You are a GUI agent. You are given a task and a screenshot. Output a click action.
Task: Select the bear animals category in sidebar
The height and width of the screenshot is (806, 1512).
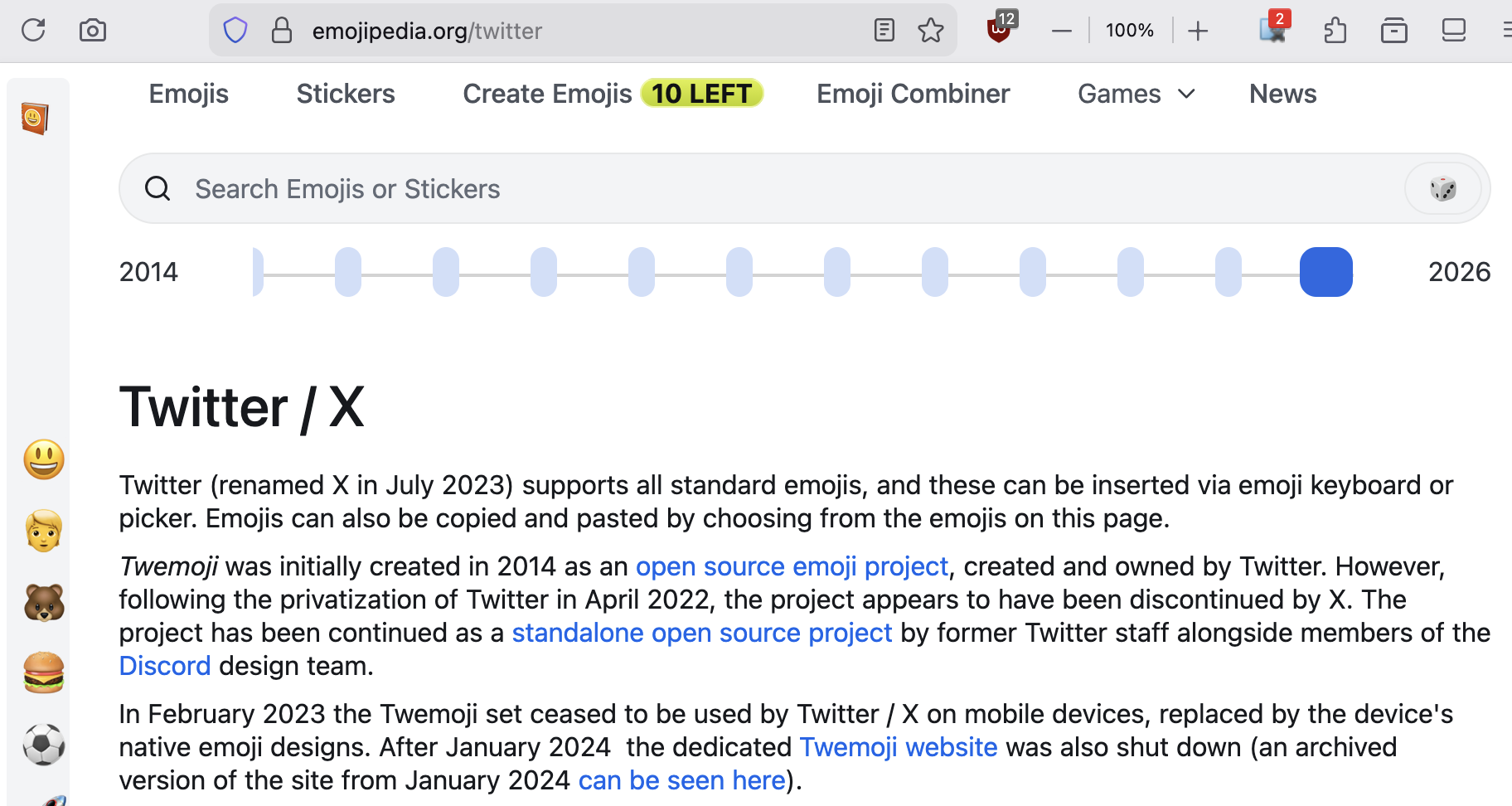(x=44, y=603)
